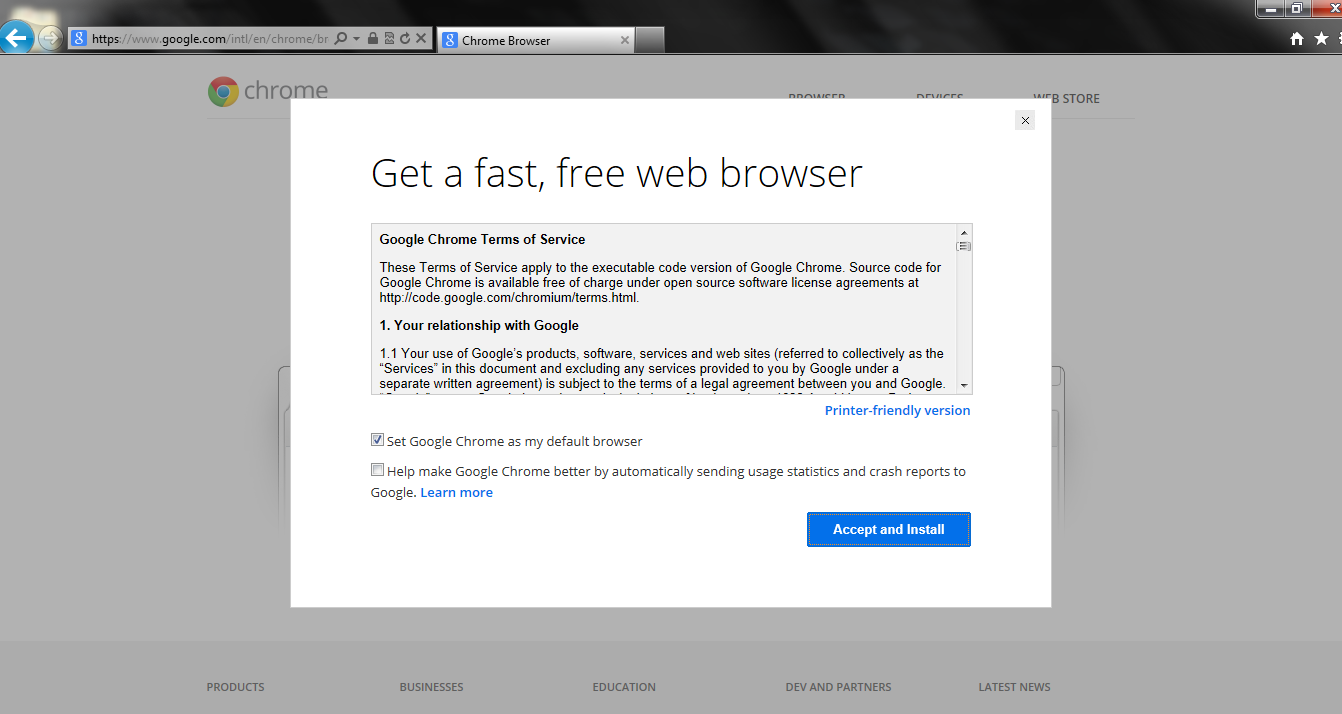Viewport: 1342px width, 714px height.
Task: Click the Accept and Install button
Action: pos(889,530)
